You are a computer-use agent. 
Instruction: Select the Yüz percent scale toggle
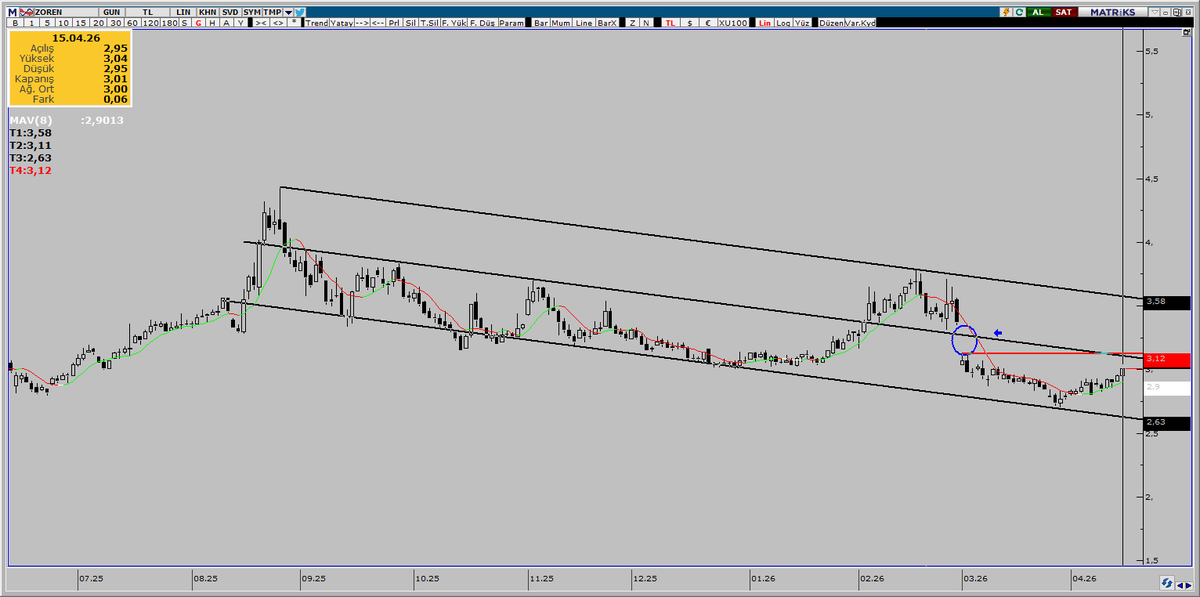[802, 23]
